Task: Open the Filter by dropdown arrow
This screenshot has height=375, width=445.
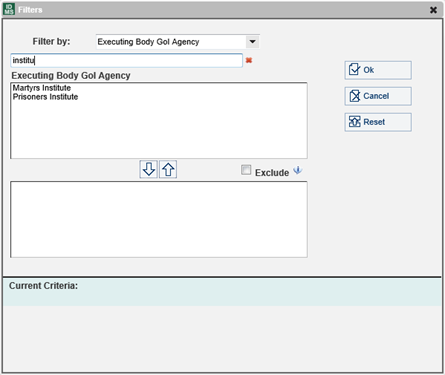Action: (x=252, y=42)
